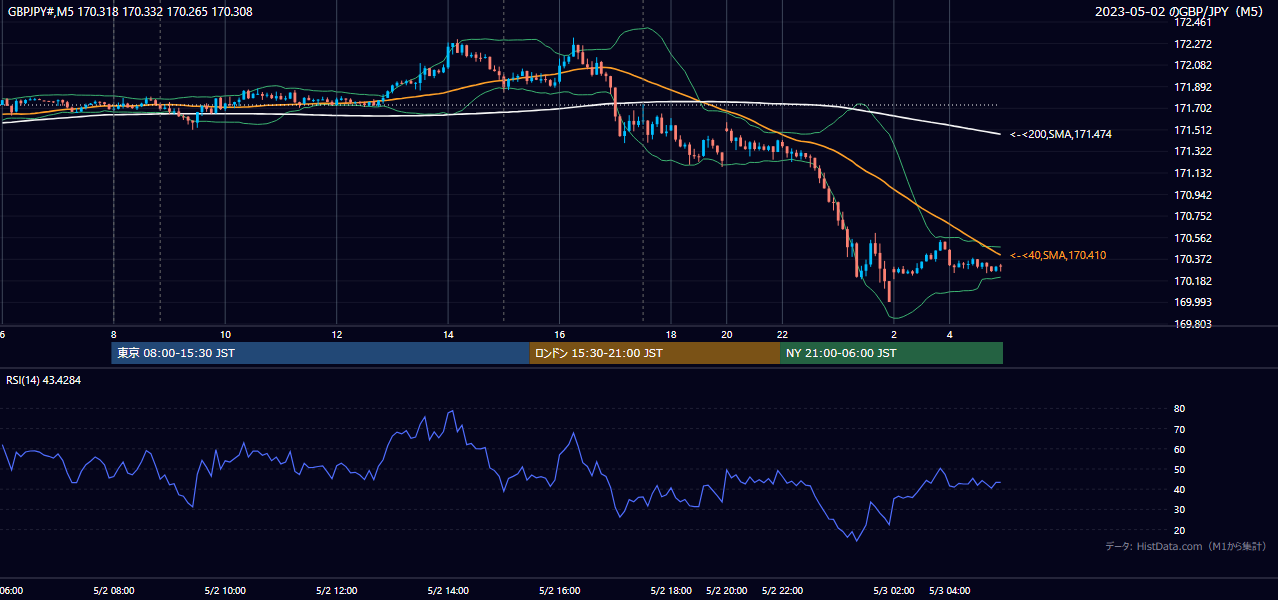Click the NY 21:00-06:00 JST session bar

pos(891,353)
